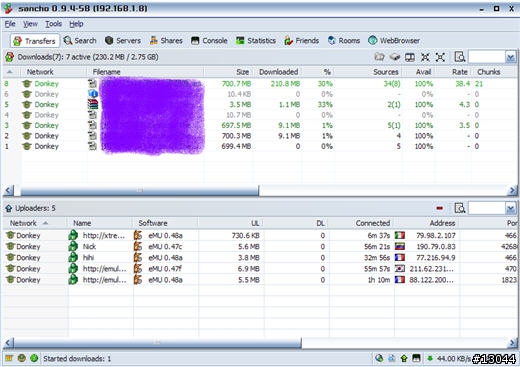Image resolution: width=520 pixels, height=367 pixels.
Task: Click the Donkey network icon in download row 8
Action: [x=27, y=84]
